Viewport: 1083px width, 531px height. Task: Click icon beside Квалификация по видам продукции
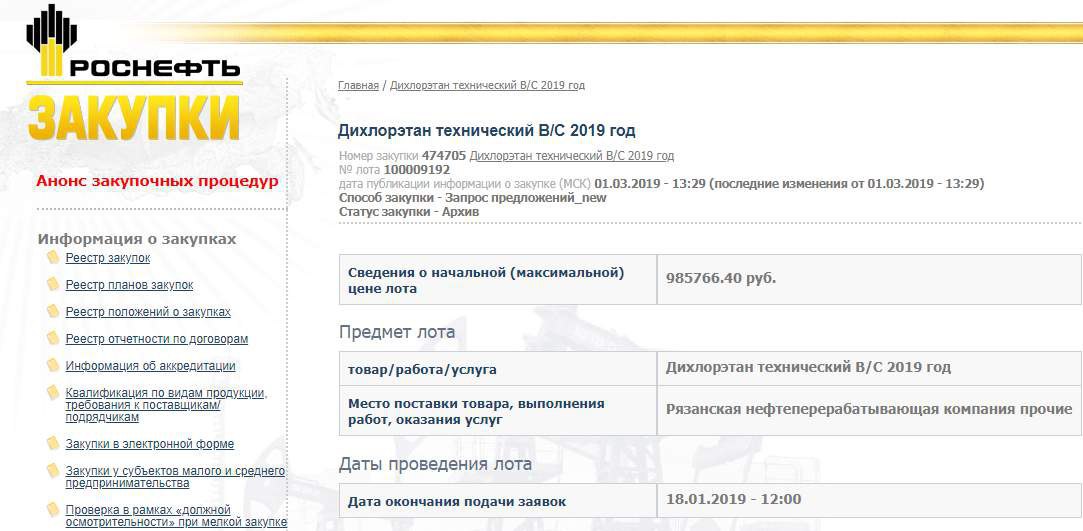[x=53, y=392]
